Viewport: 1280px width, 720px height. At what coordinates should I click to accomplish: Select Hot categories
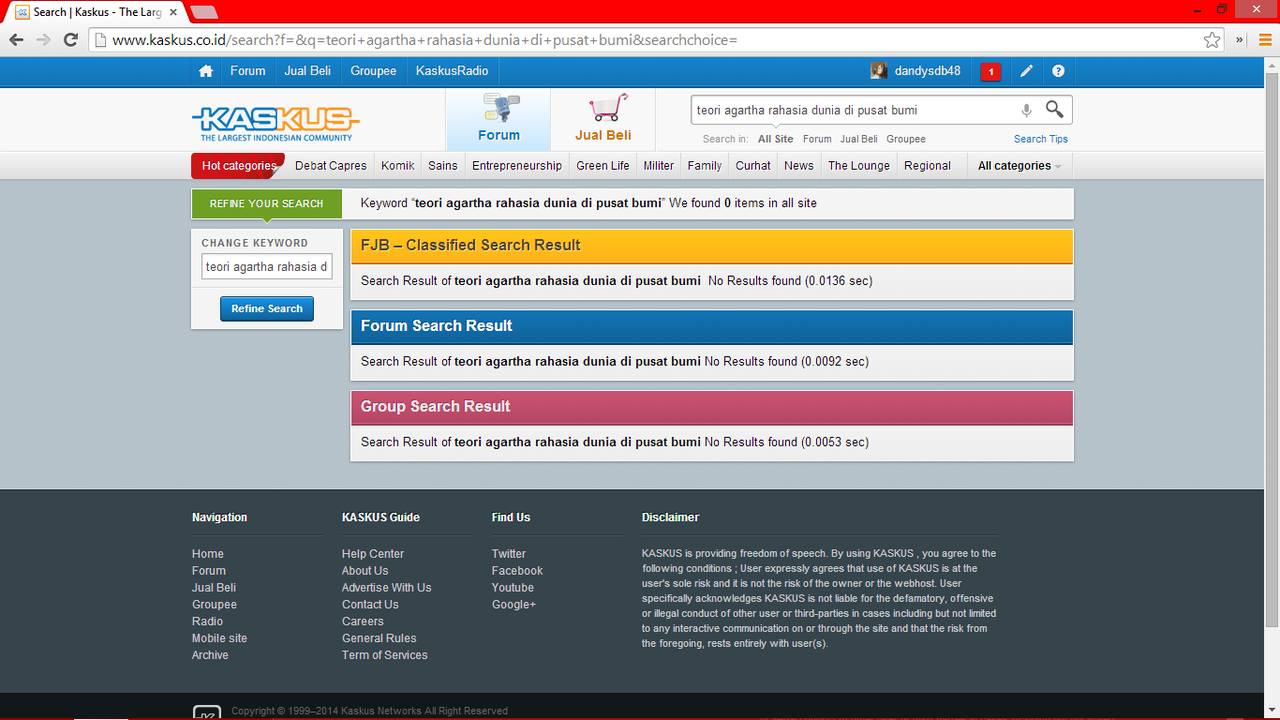(x=238, y=166)
